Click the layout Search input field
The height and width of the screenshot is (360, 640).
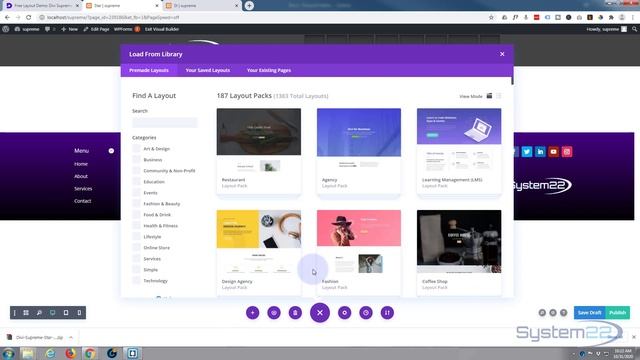(x=165, y=122)
